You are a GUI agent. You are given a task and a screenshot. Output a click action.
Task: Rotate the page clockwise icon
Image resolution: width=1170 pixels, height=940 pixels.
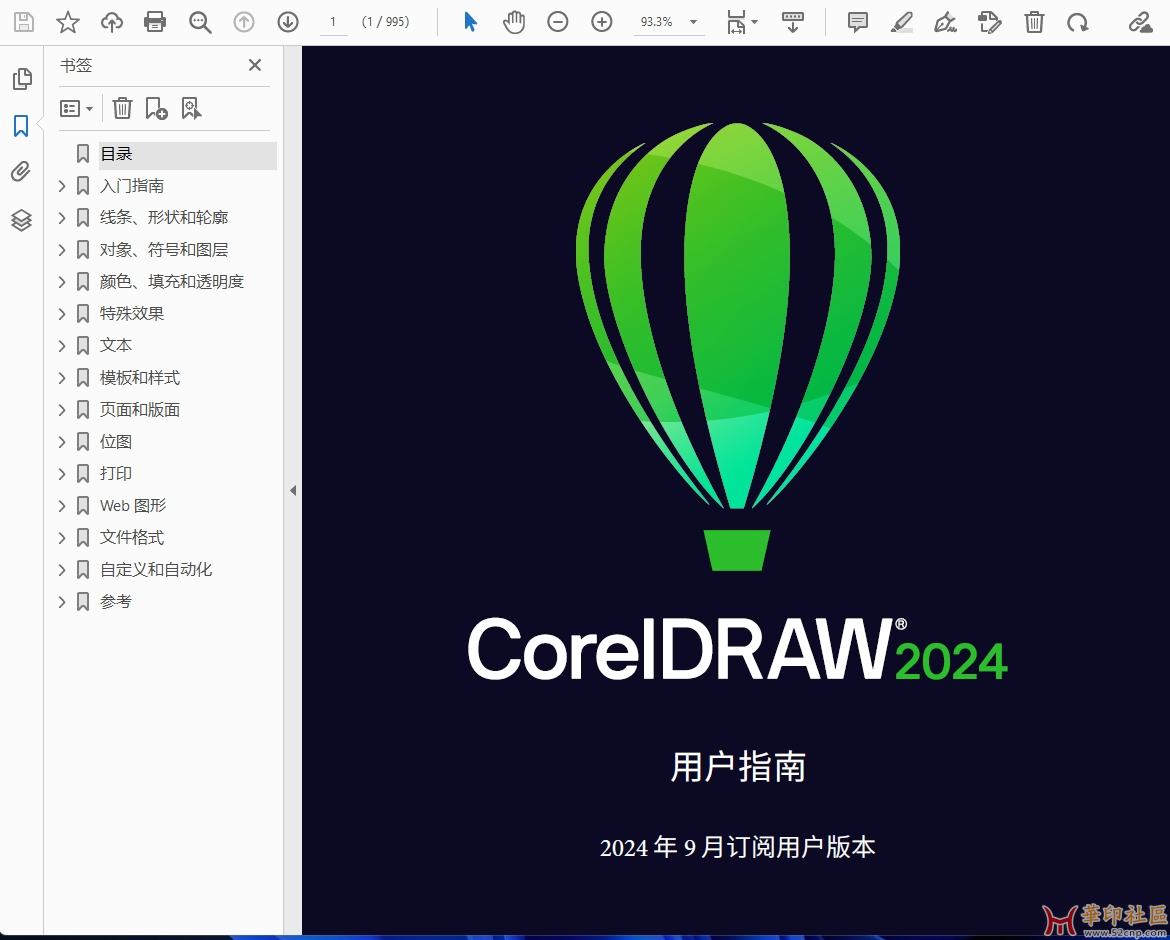click(x=1077, y=22)
